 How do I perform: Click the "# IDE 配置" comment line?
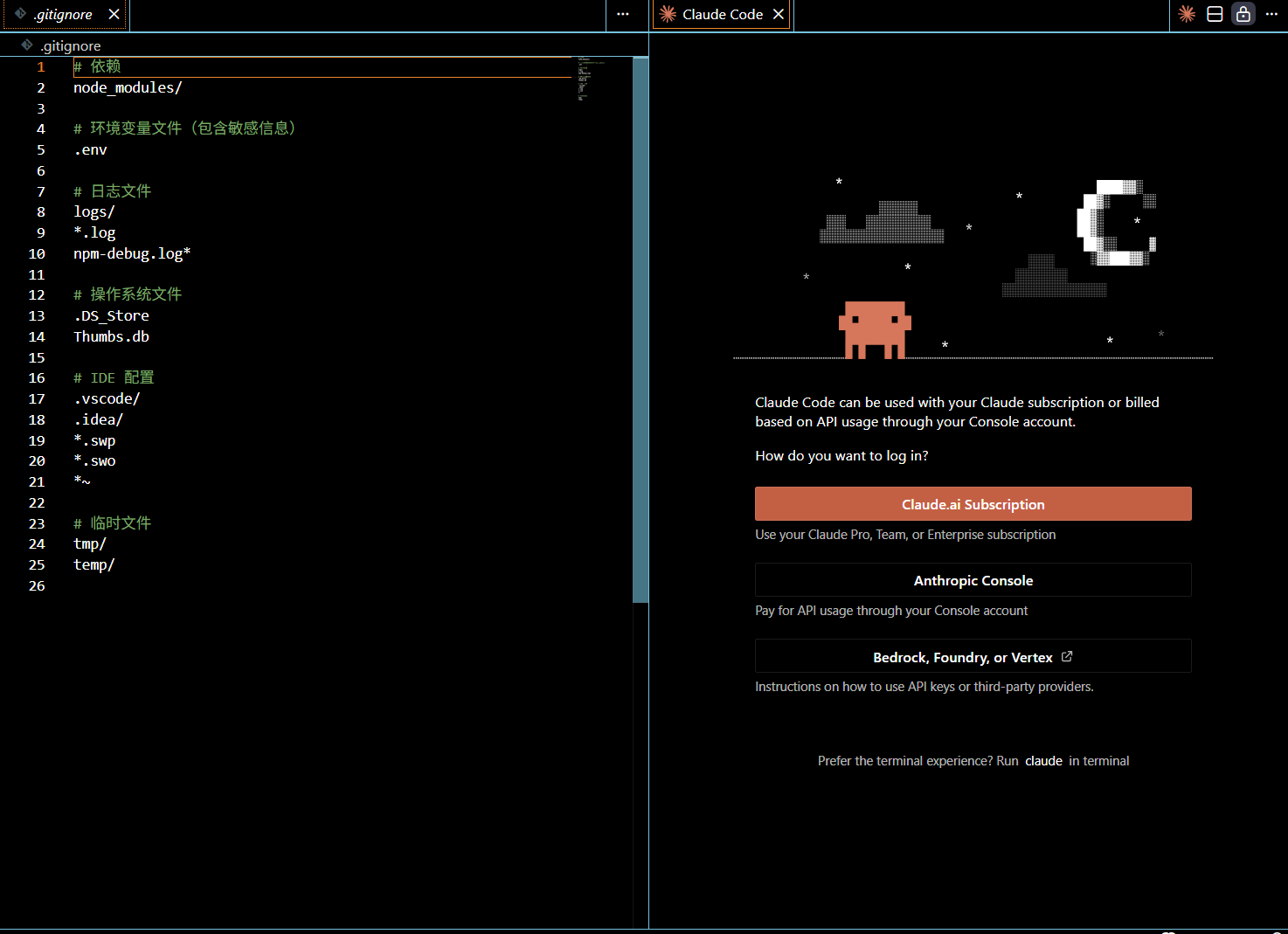coord(114,378)
